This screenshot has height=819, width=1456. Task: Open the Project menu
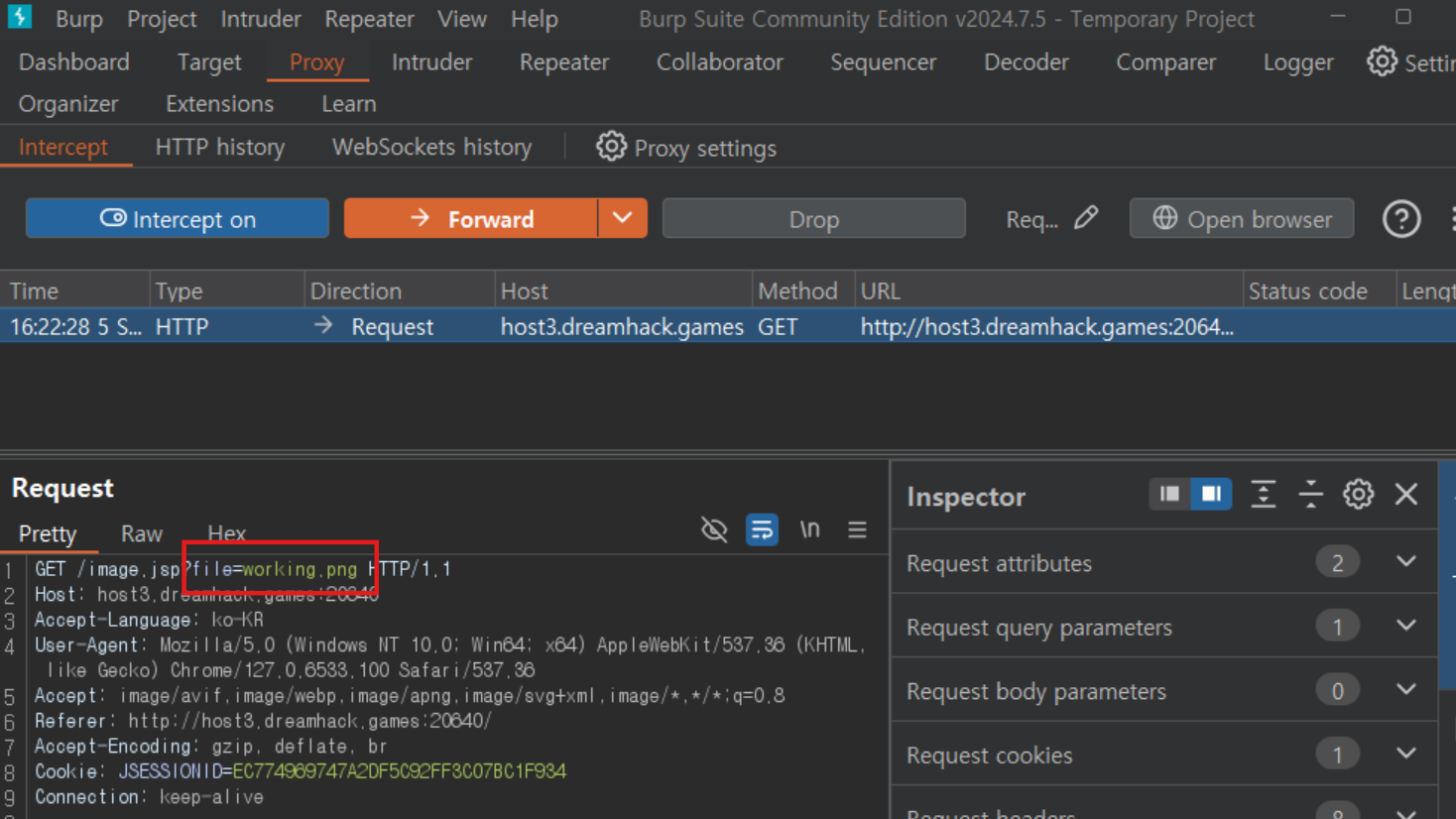pos(162,19)
